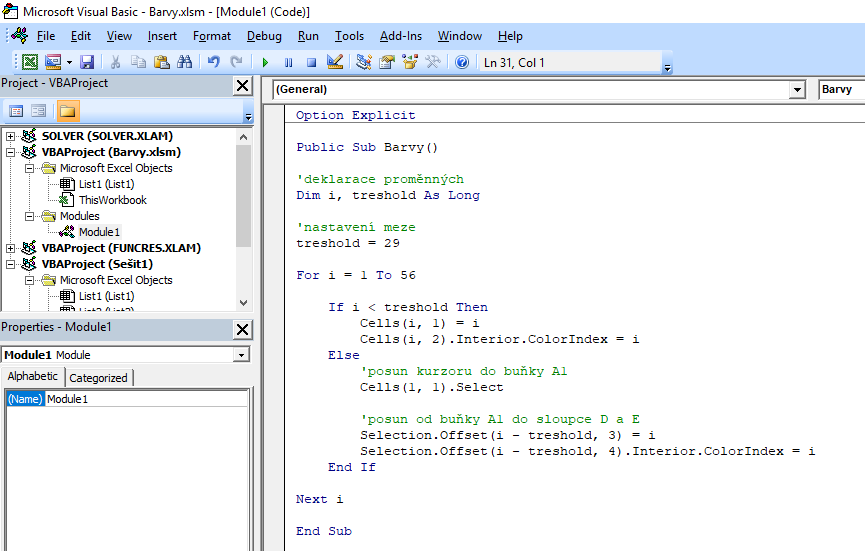Open the Window menu

pos(460,36)
